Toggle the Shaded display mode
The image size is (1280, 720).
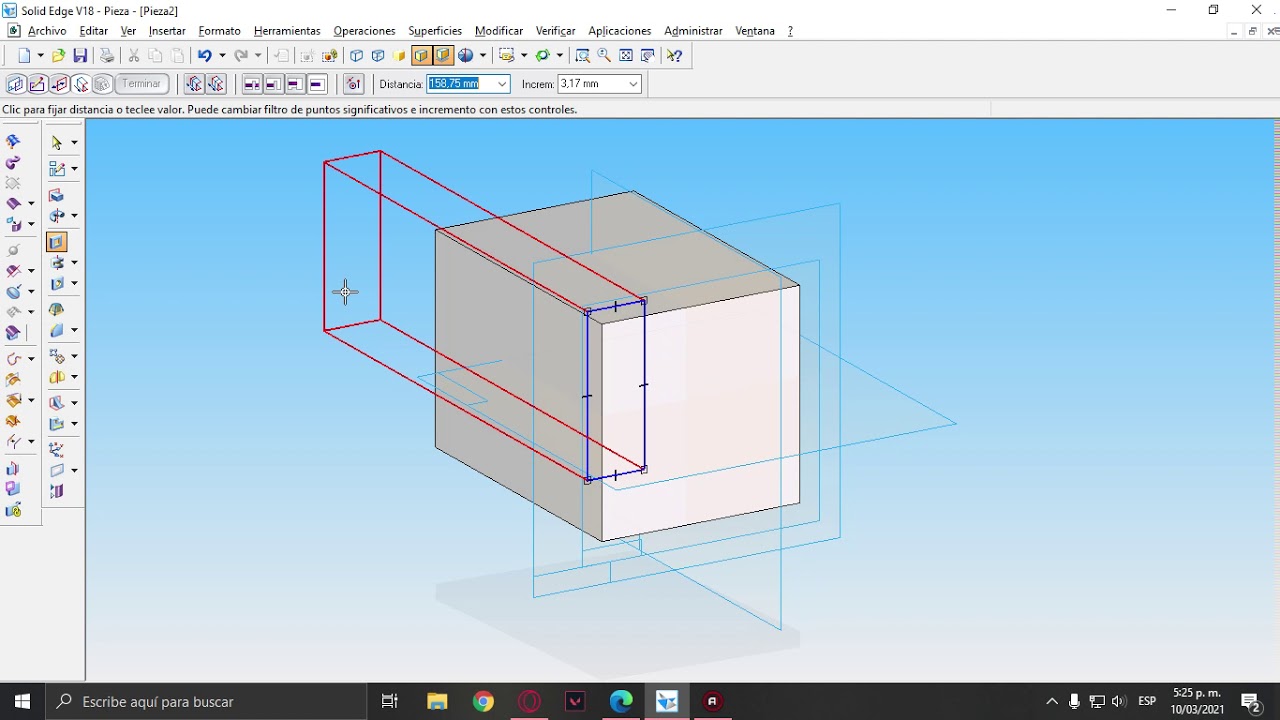click(x=399, y=56)
